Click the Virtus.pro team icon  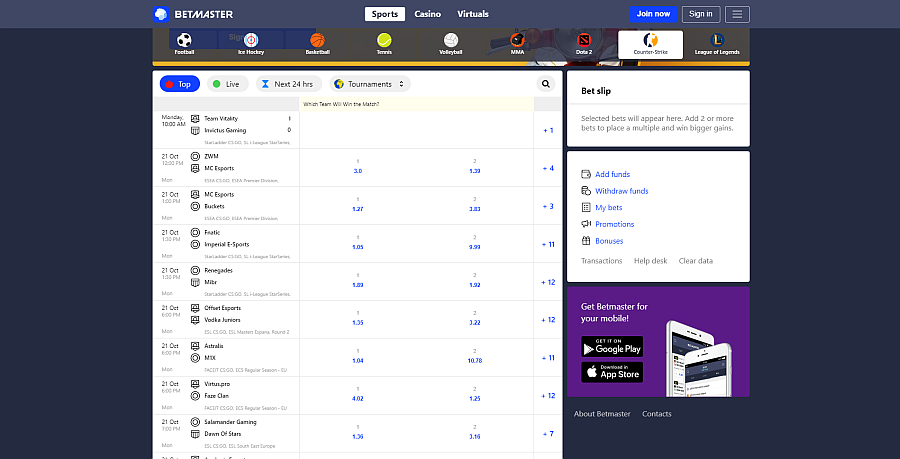[x=195, y=384]
